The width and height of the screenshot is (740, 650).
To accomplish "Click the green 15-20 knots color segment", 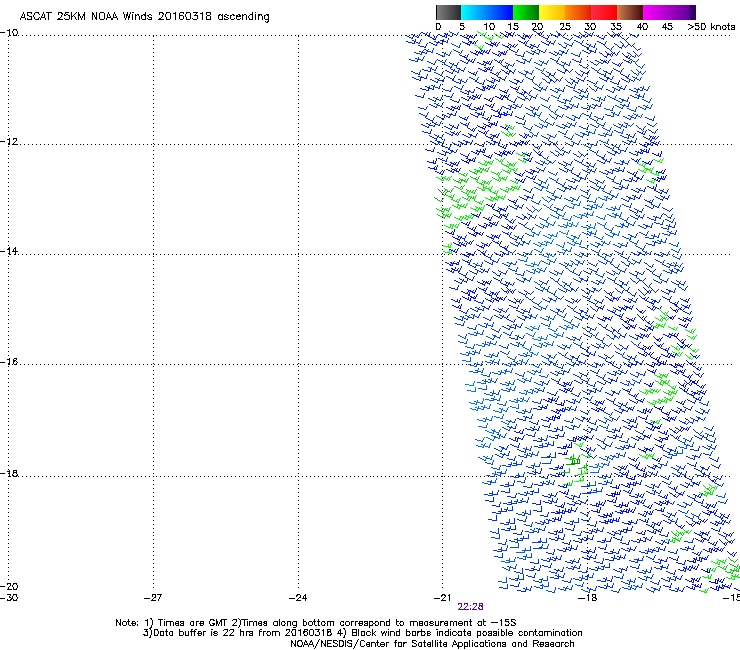I will [x=526, y=12].
